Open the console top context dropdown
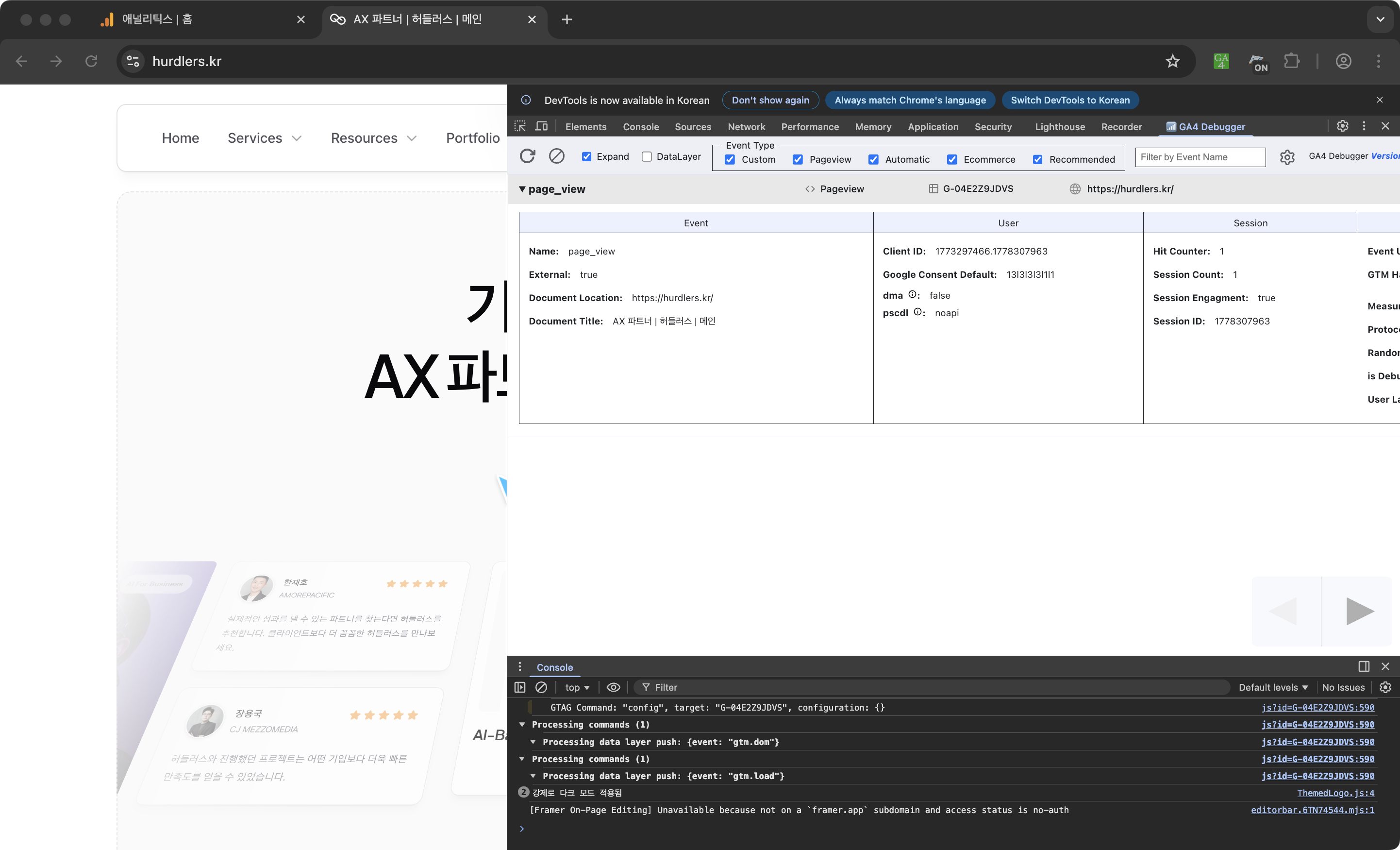The width and height of the screenshot is (1400, 850). click(x=577, y=687)
